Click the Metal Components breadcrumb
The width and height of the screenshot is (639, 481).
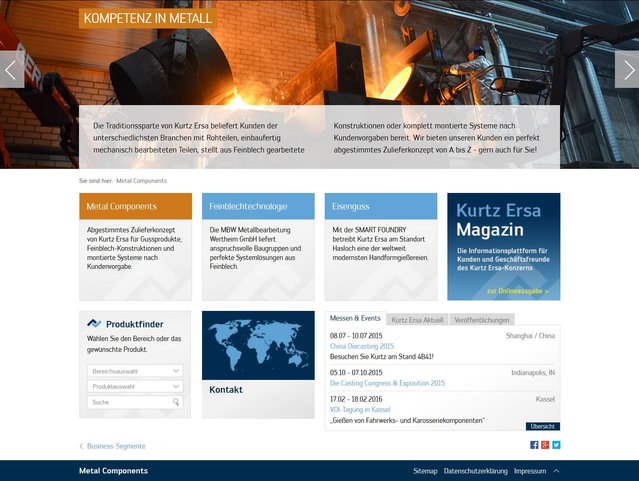141,181
